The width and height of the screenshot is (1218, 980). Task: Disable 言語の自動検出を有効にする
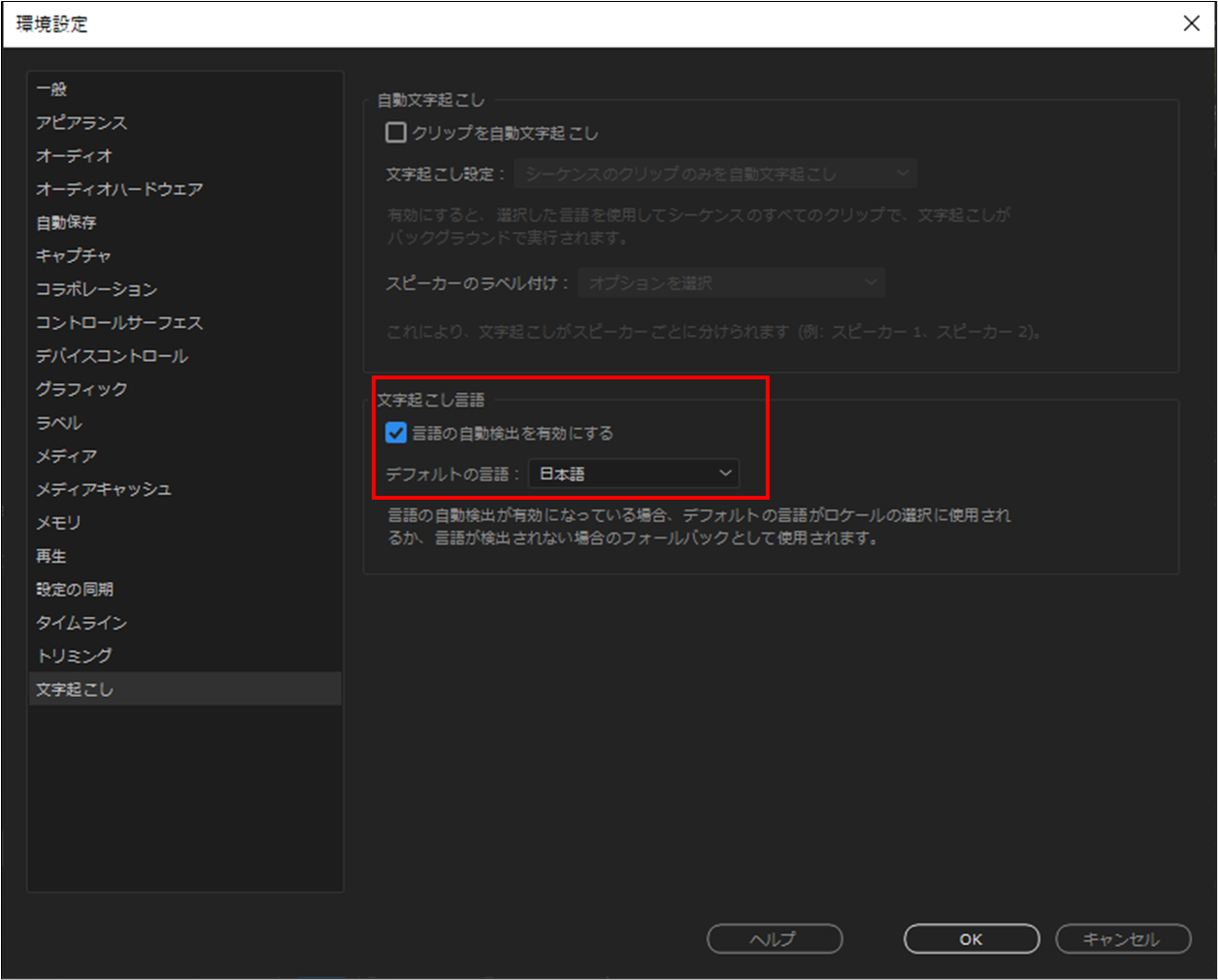pos(396,434)
